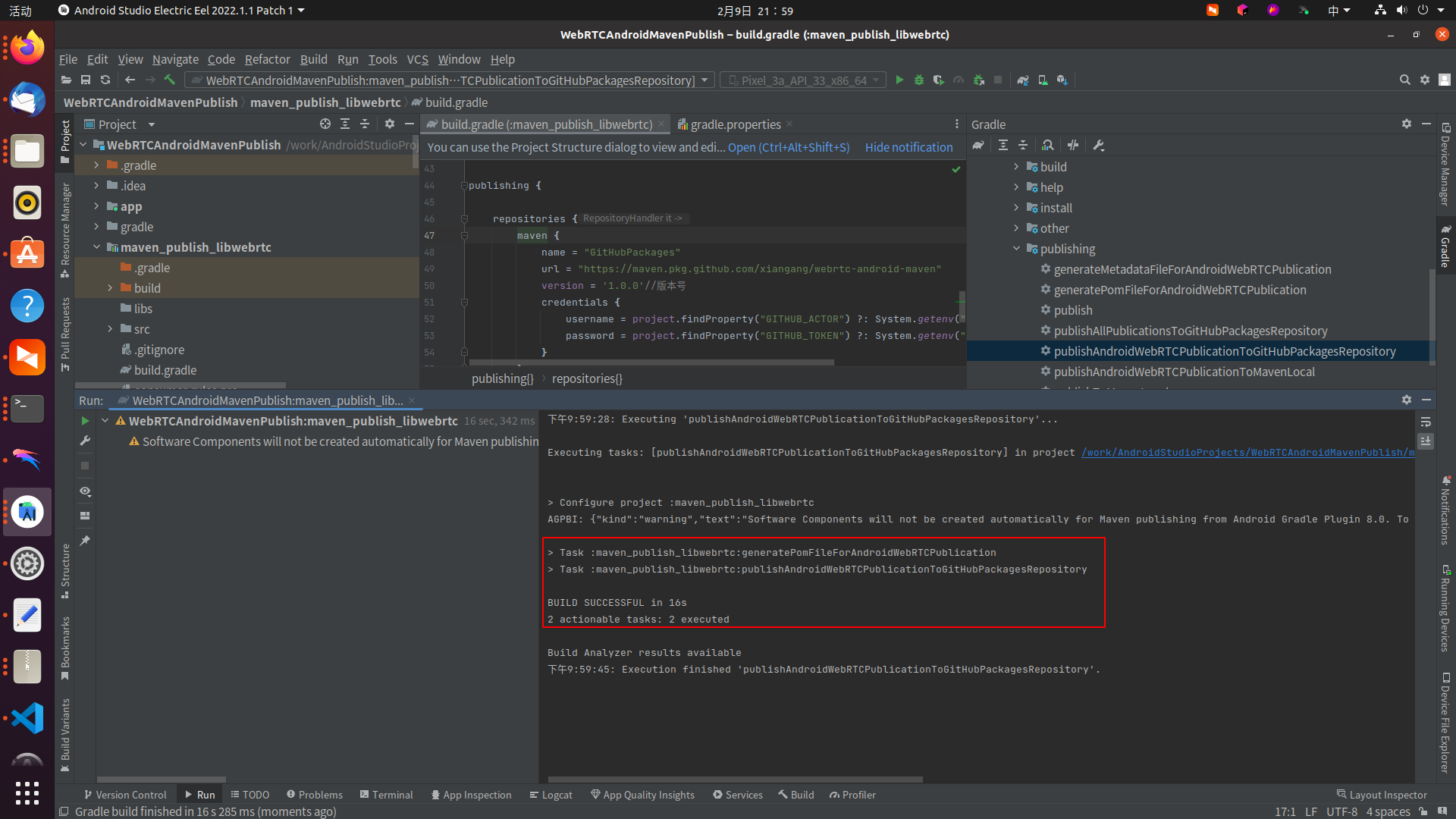This screenshot has width=1456, height=819.
Task: Open the Navigate menu
Action: [175, 59]
